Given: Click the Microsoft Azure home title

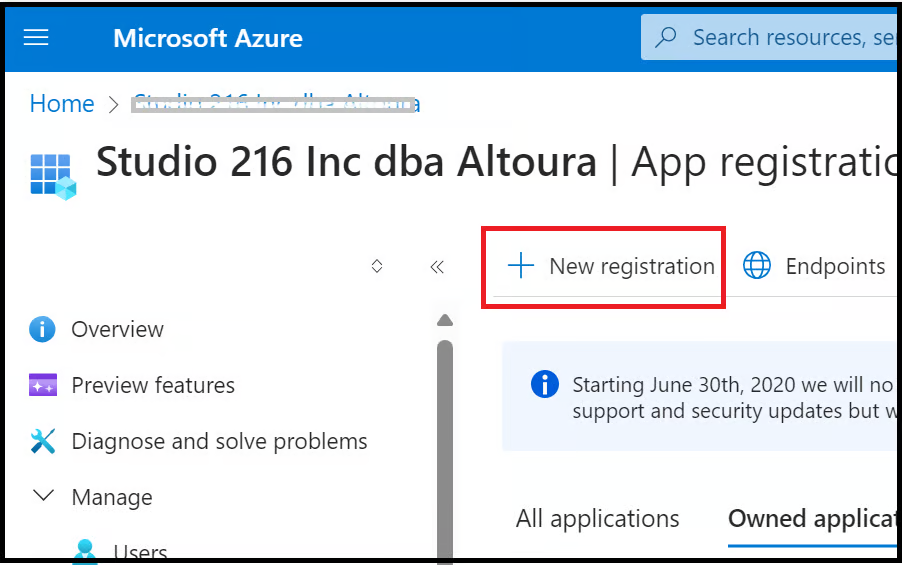Looking at the screenshot, I should tap(208, 39).
